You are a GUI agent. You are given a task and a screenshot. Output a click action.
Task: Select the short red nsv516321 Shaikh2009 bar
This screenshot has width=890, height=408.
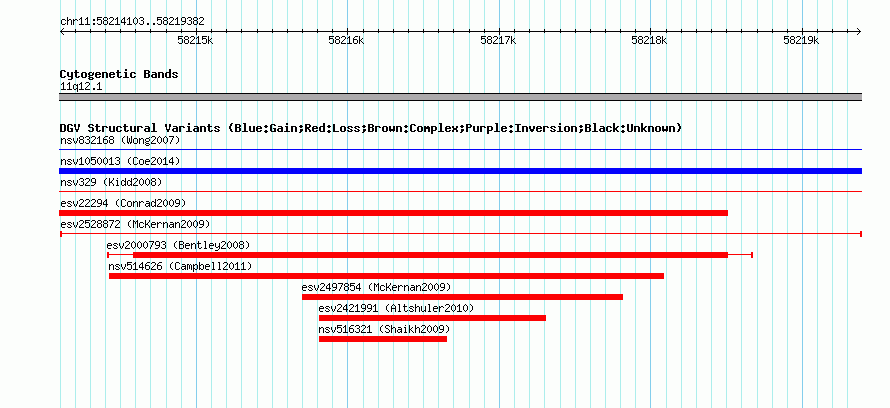pyautogui.click(x=383, y=339)
